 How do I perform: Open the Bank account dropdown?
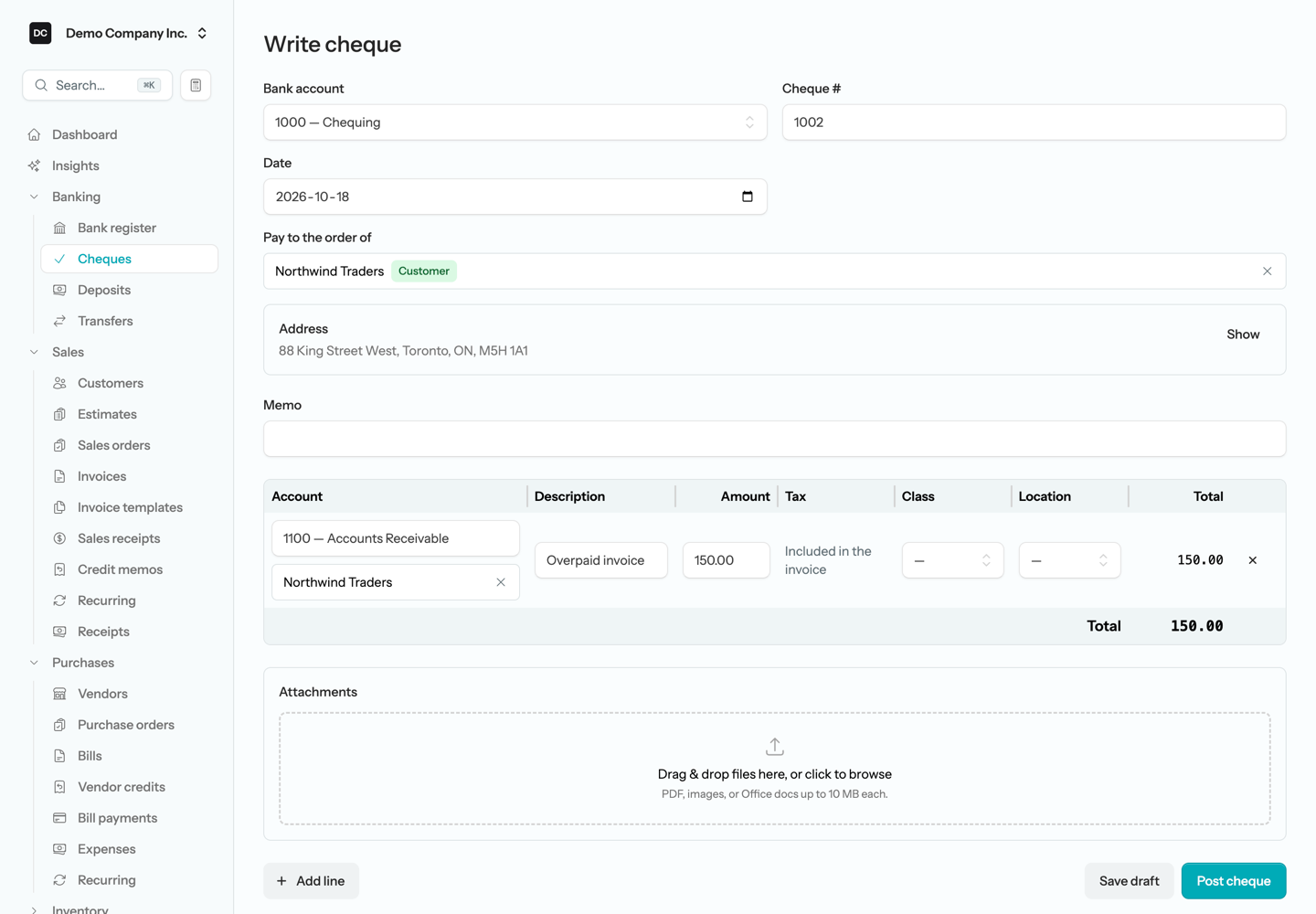(515, 122)
